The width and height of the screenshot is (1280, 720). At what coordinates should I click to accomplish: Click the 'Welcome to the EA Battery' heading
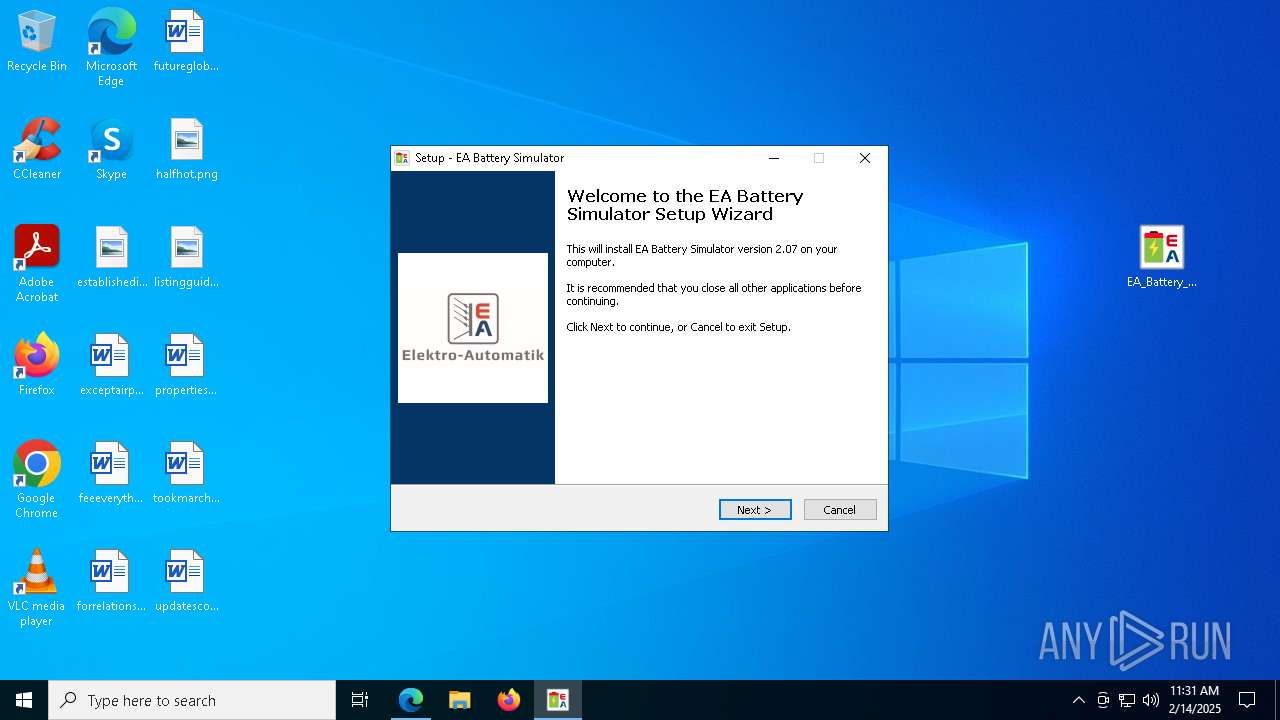pyautogui.click(x=685, y=205)
